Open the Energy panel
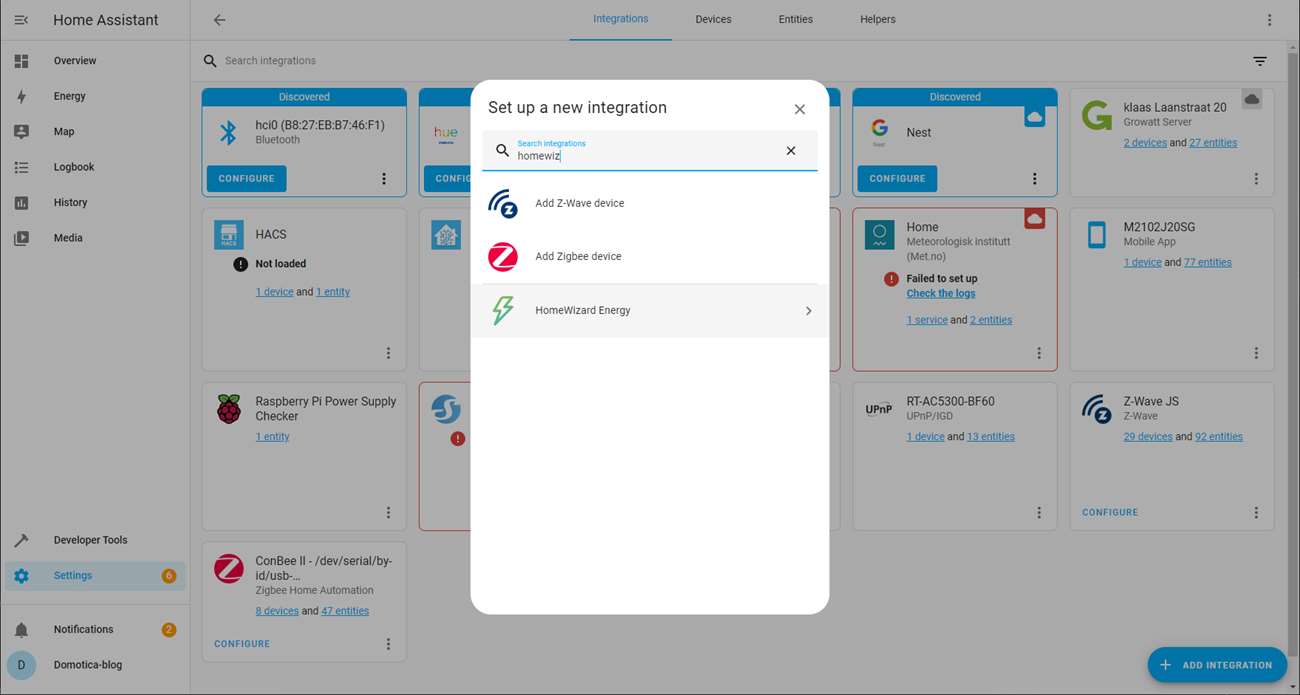This screenshot has height=695, width=1300. pyautogui.click(x=95, y=96)
